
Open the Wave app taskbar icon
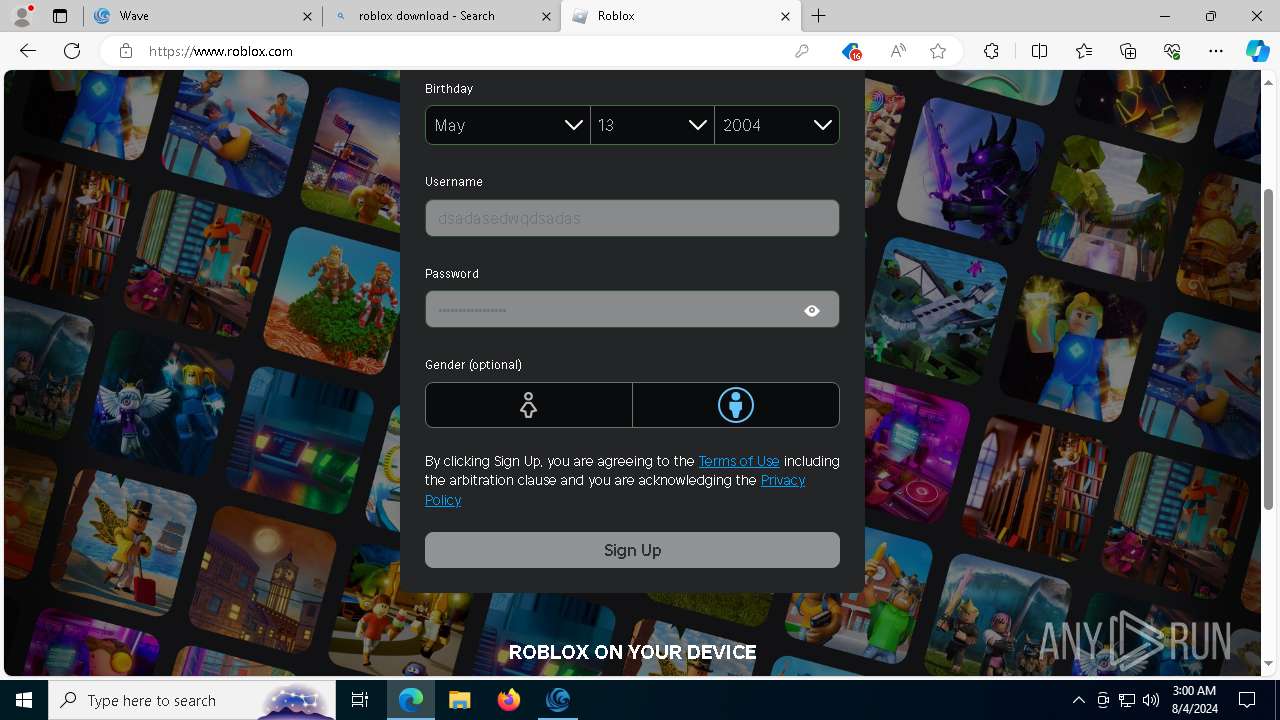[x=557, y=700]
